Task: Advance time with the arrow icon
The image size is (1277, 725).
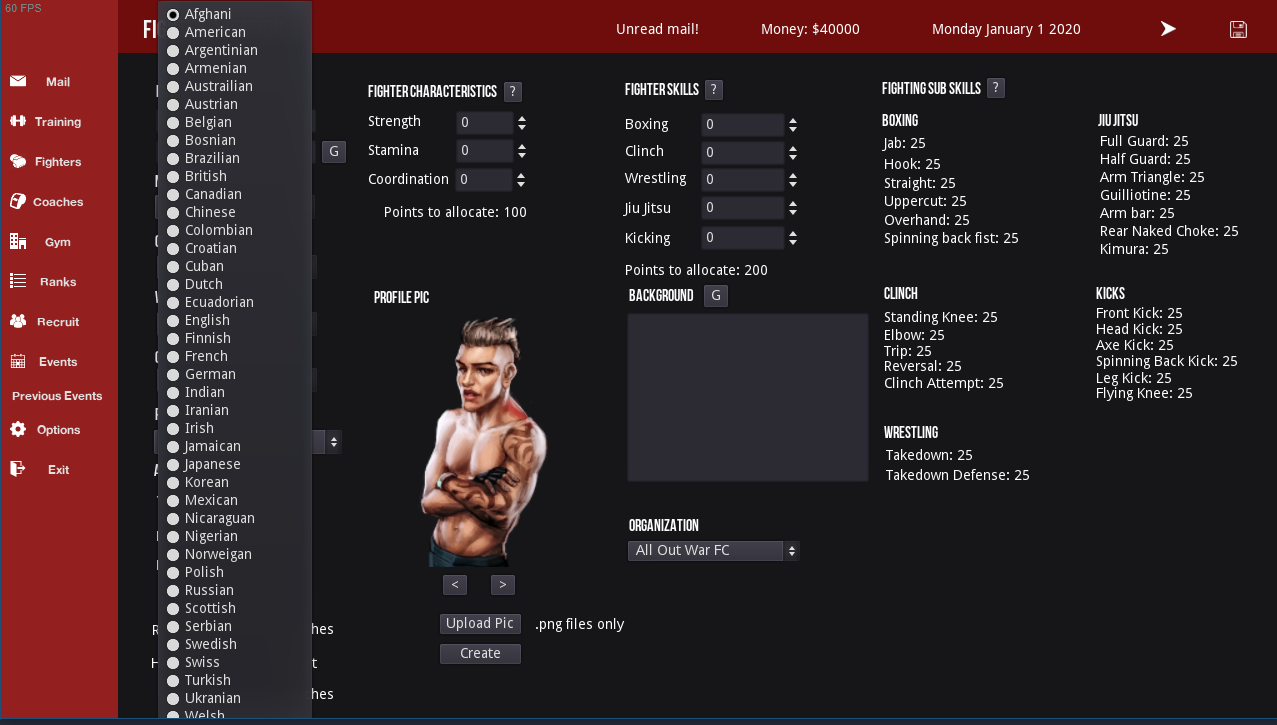Action: tap(1168, 29)
